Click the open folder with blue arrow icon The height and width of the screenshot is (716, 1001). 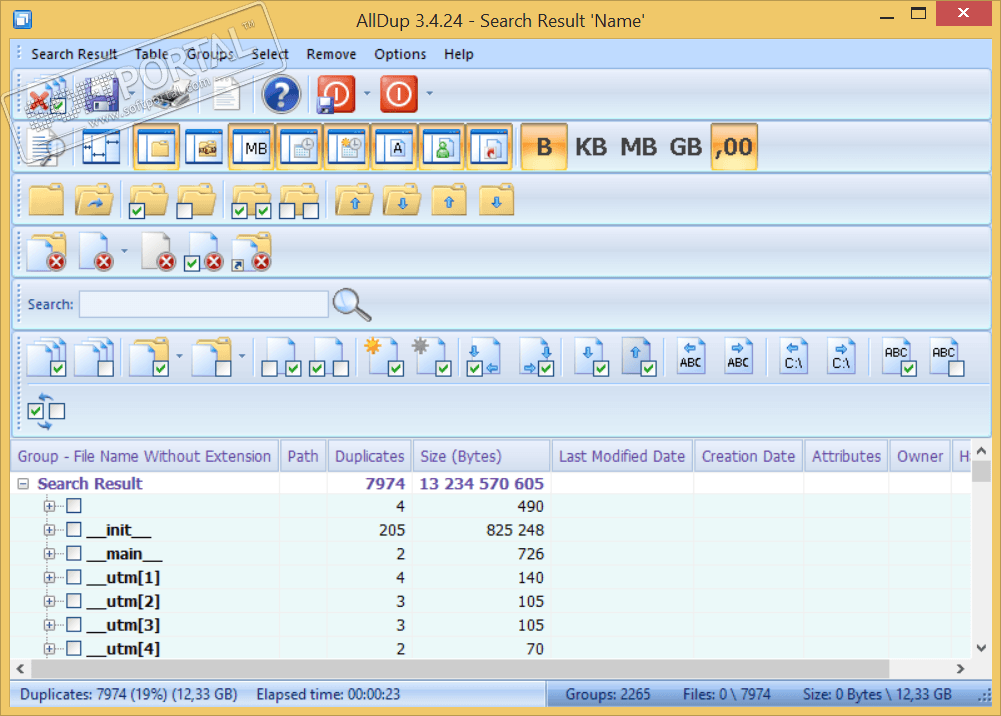[94, 200]
